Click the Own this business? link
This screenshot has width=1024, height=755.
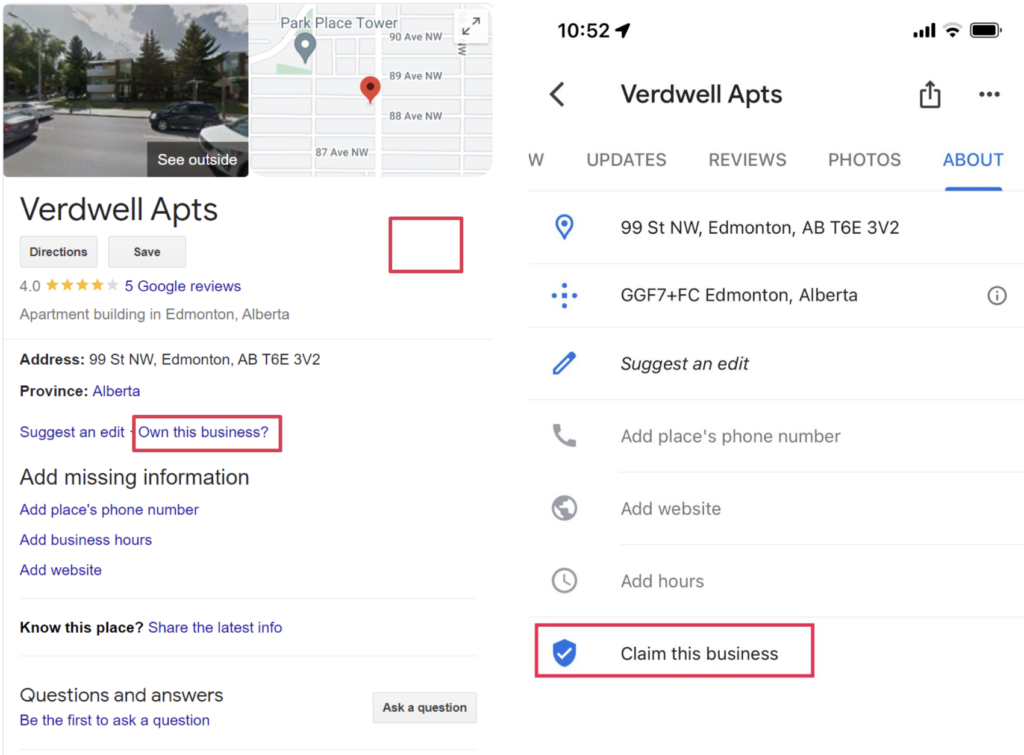coord(204,432)
